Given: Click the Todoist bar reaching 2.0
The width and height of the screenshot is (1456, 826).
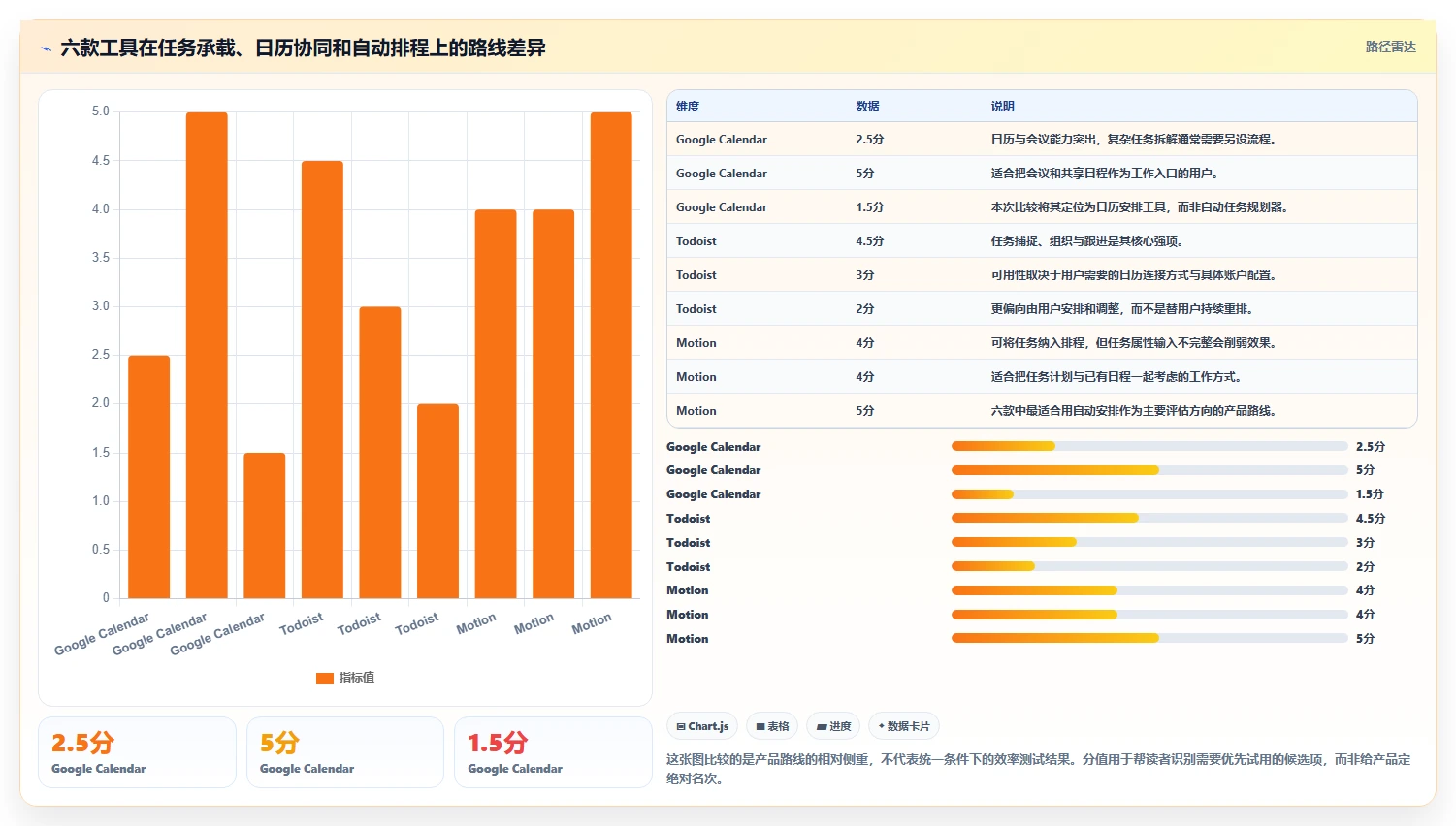Looking at the screenshot, I should 437,501.
